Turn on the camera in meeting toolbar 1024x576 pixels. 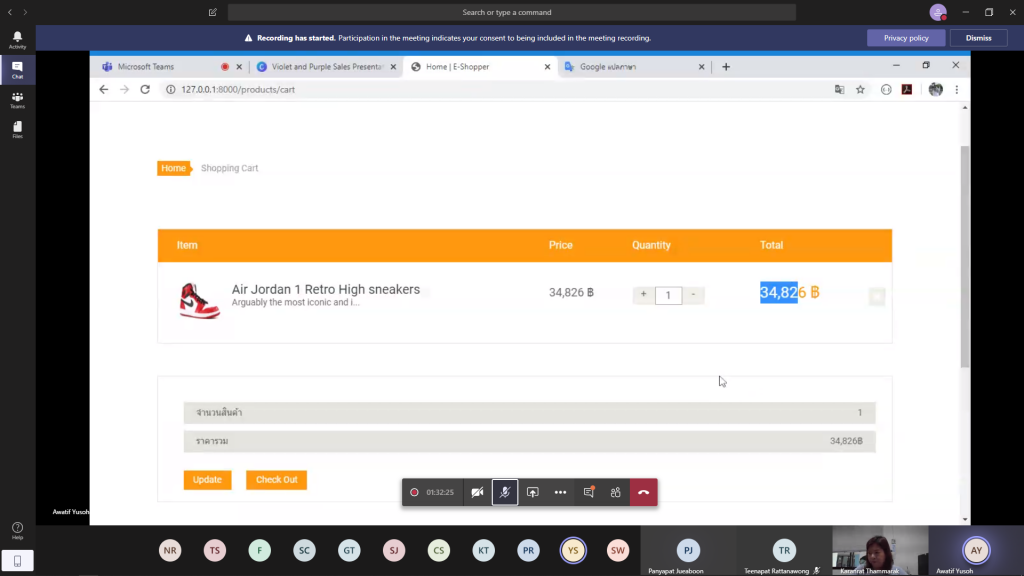tap(477, 492)
